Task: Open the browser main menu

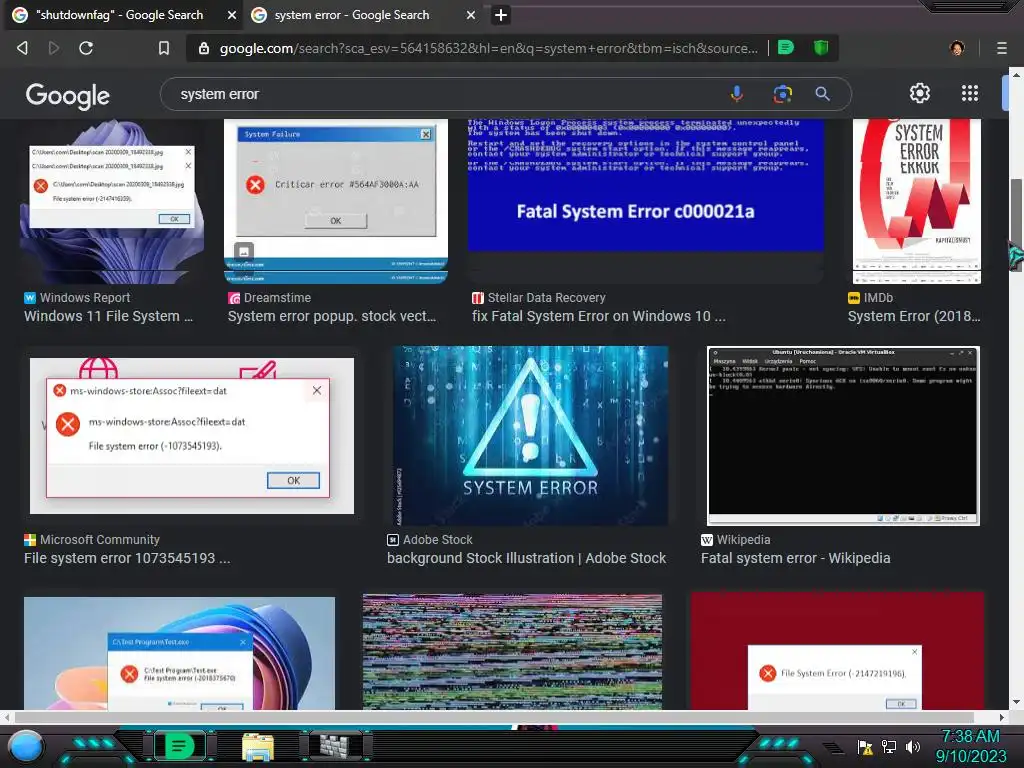Action: (1001, 48)
